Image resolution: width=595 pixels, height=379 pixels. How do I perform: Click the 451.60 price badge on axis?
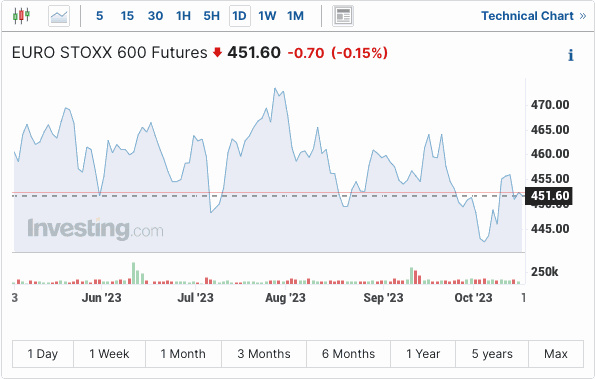[549, 196]
